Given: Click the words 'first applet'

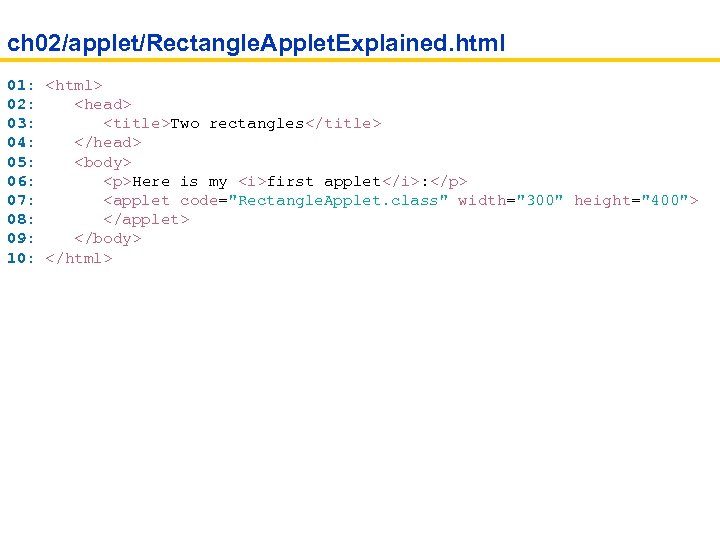Looking at the screenshot, I should (x=324, y=182).
